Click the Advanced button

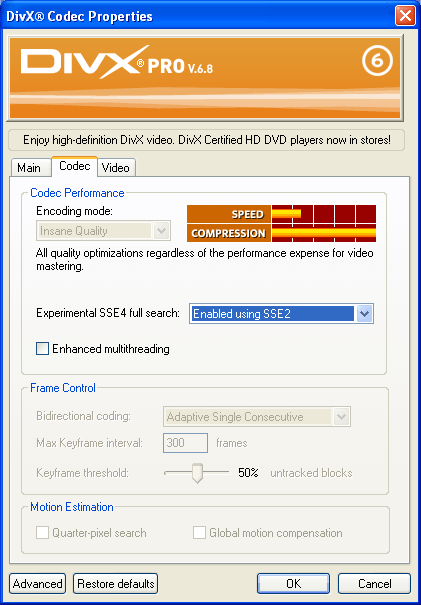click(x=37, y=583)
